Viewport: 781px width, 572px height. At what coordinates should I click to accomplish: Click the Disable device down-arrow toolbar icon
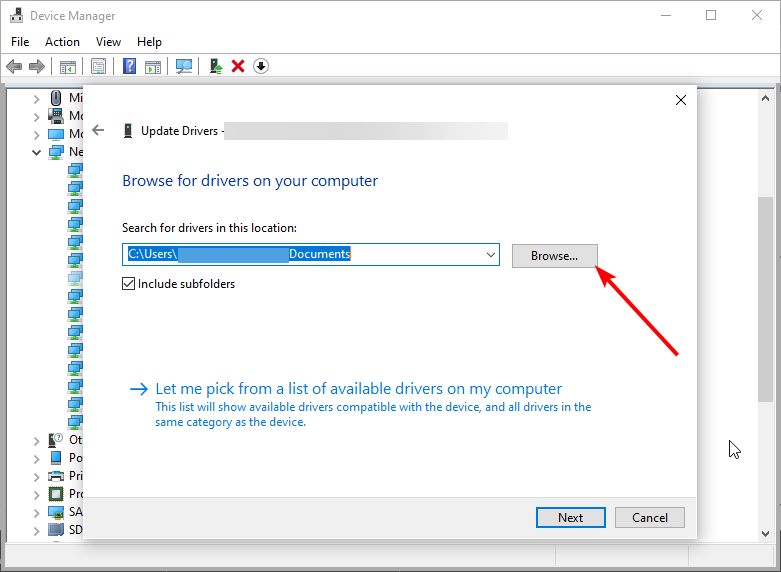coord(261,66)
